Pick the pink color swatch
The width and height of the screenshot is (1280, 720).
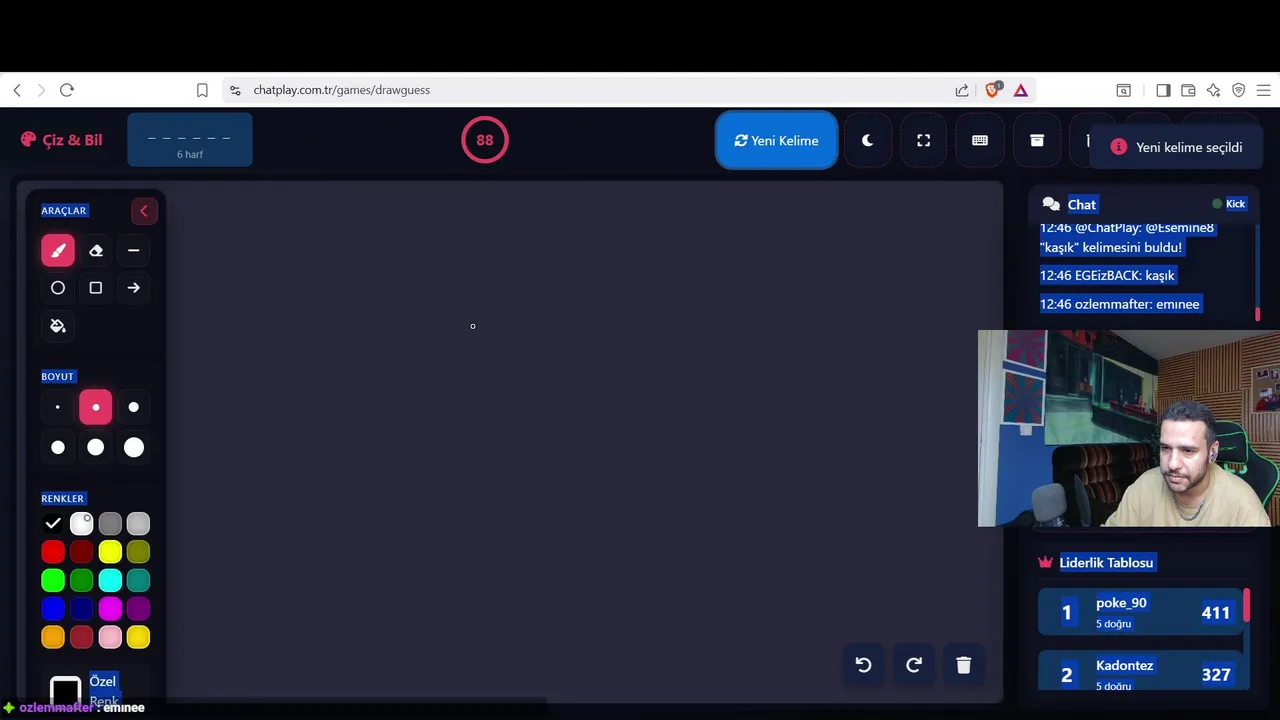(x=110, y=637)
